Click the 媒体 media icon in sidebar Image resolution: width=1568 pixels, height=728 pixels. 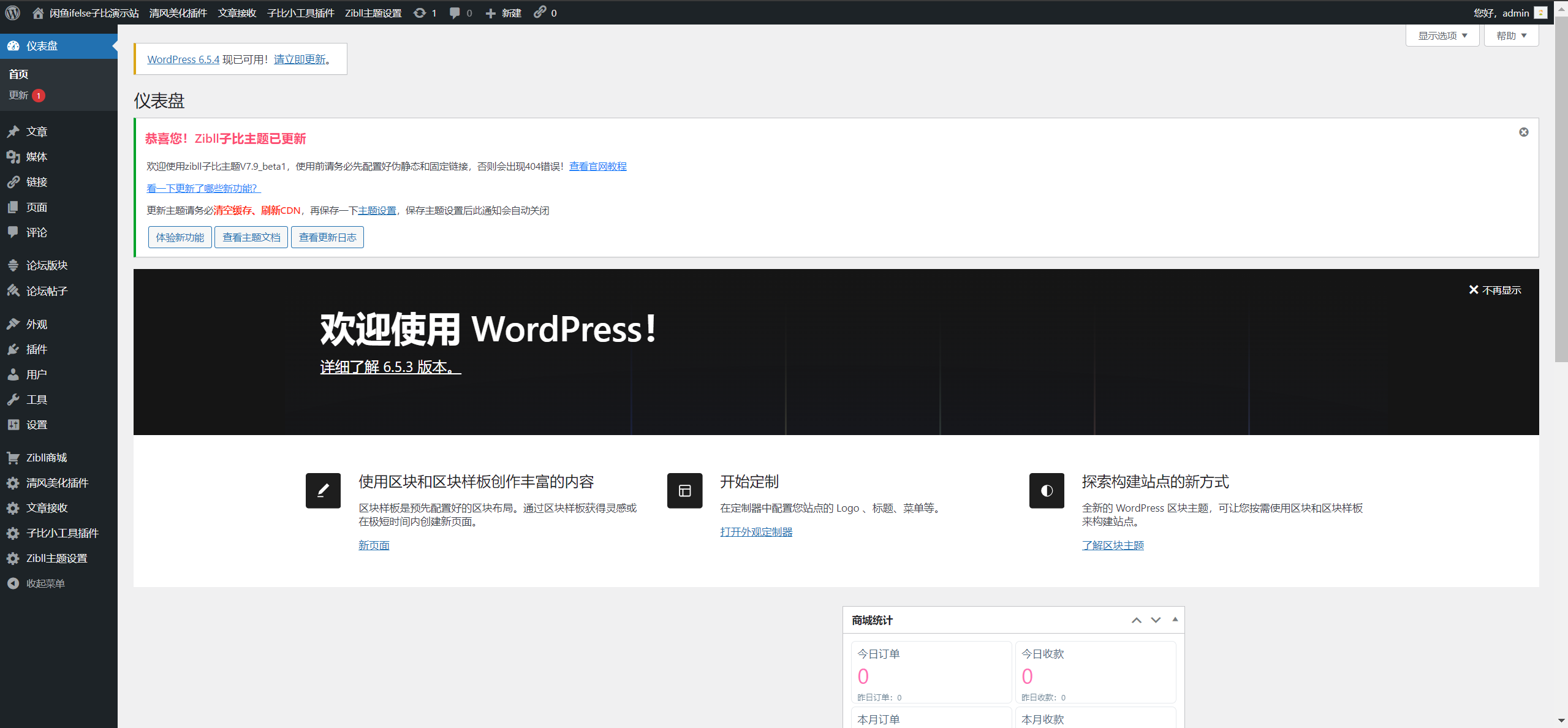click(13, 157)
